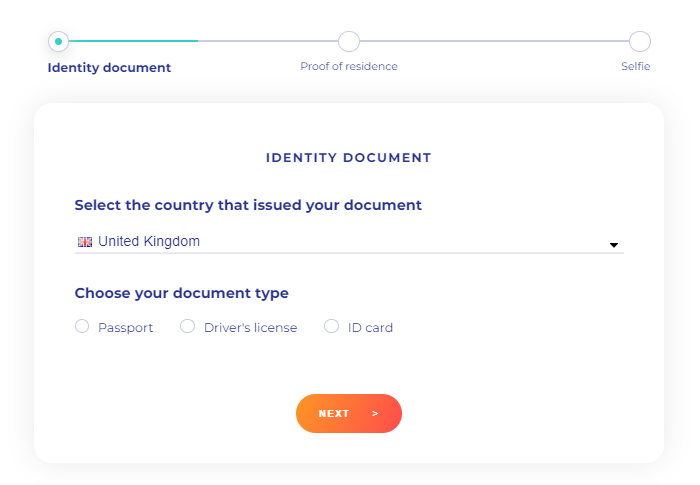Screen dimensions: 700x485
Task: Click the IDENTITY DOCUMENT card heading
Action: [x=349, y=158]
